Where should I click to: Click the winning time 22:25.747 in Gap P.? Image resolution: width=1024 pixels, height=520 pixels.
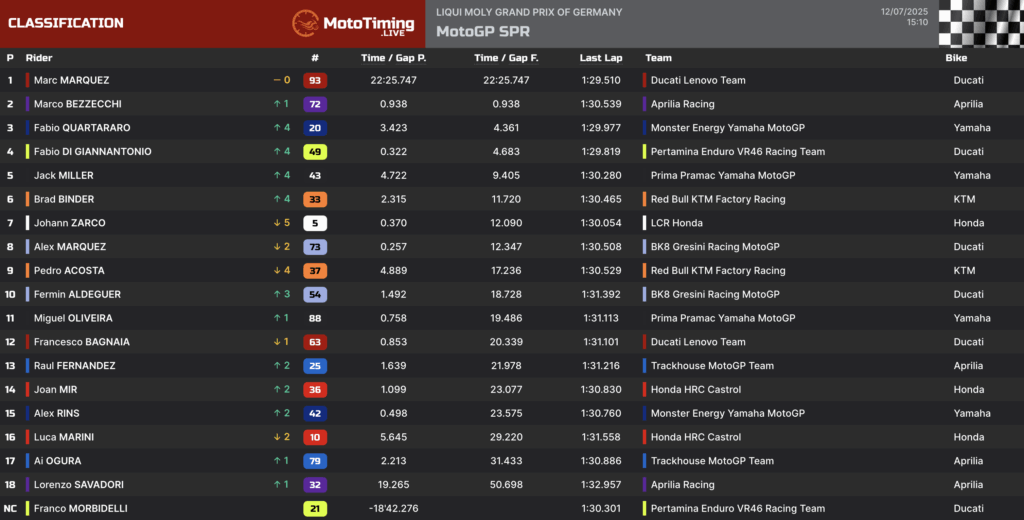(393, 80)
